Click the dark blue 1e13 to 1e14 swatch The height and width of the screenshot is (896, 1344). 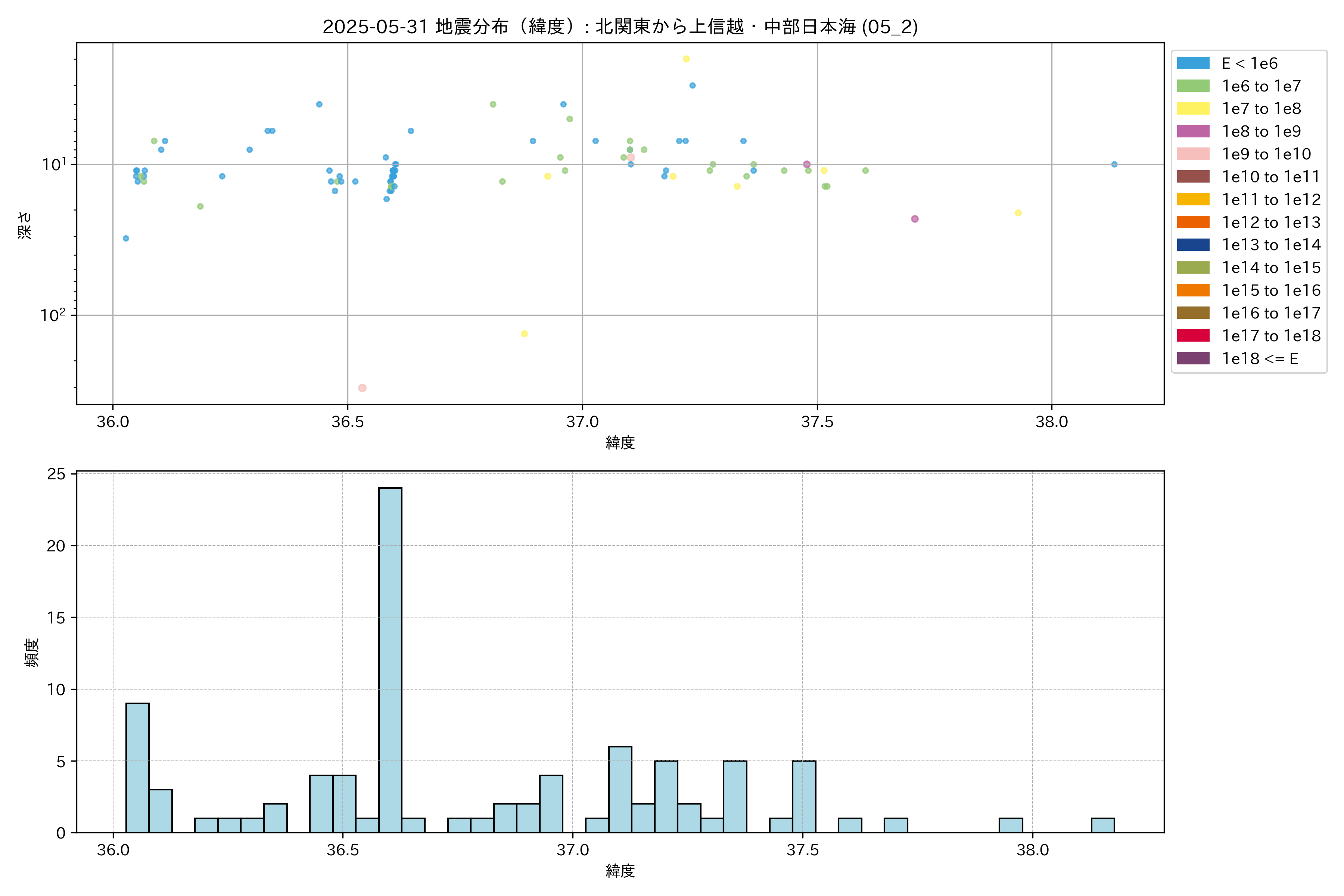click(x=1192, y=245)
